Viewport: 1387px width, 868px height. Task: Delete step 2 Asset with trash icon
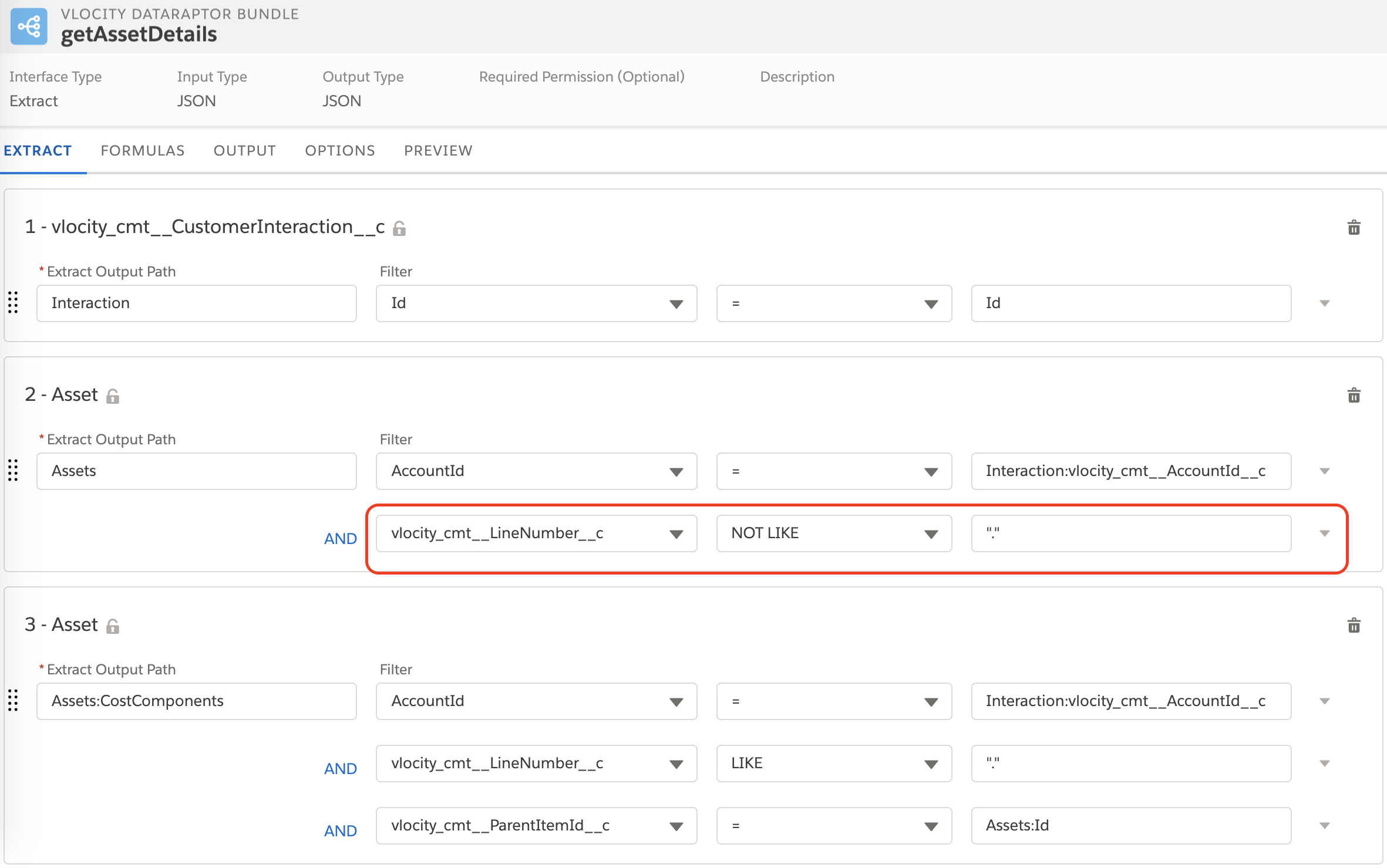click(1354, 396)
